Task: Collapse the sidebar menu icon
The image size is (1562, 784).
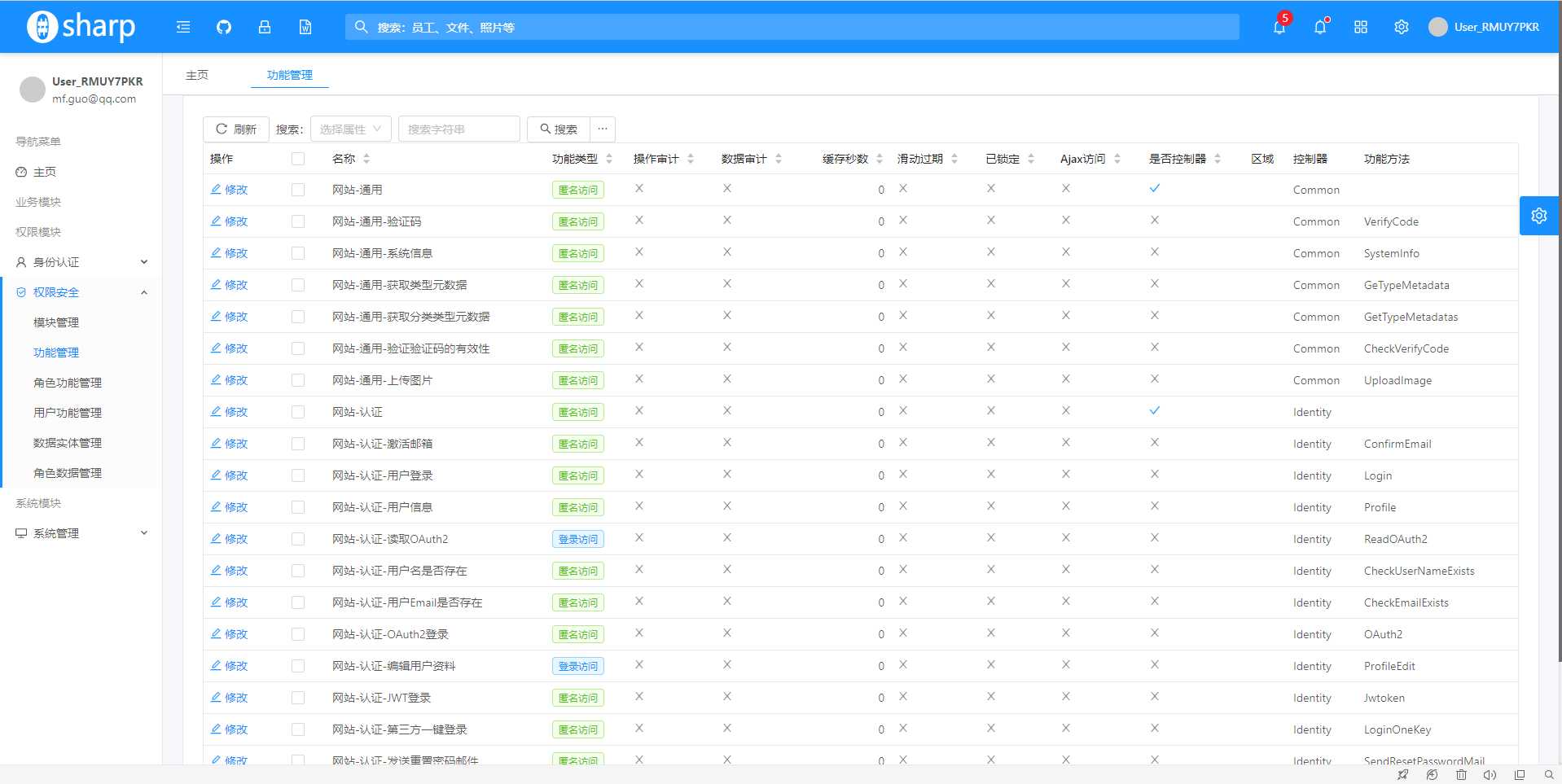Action: pos(183,27)
